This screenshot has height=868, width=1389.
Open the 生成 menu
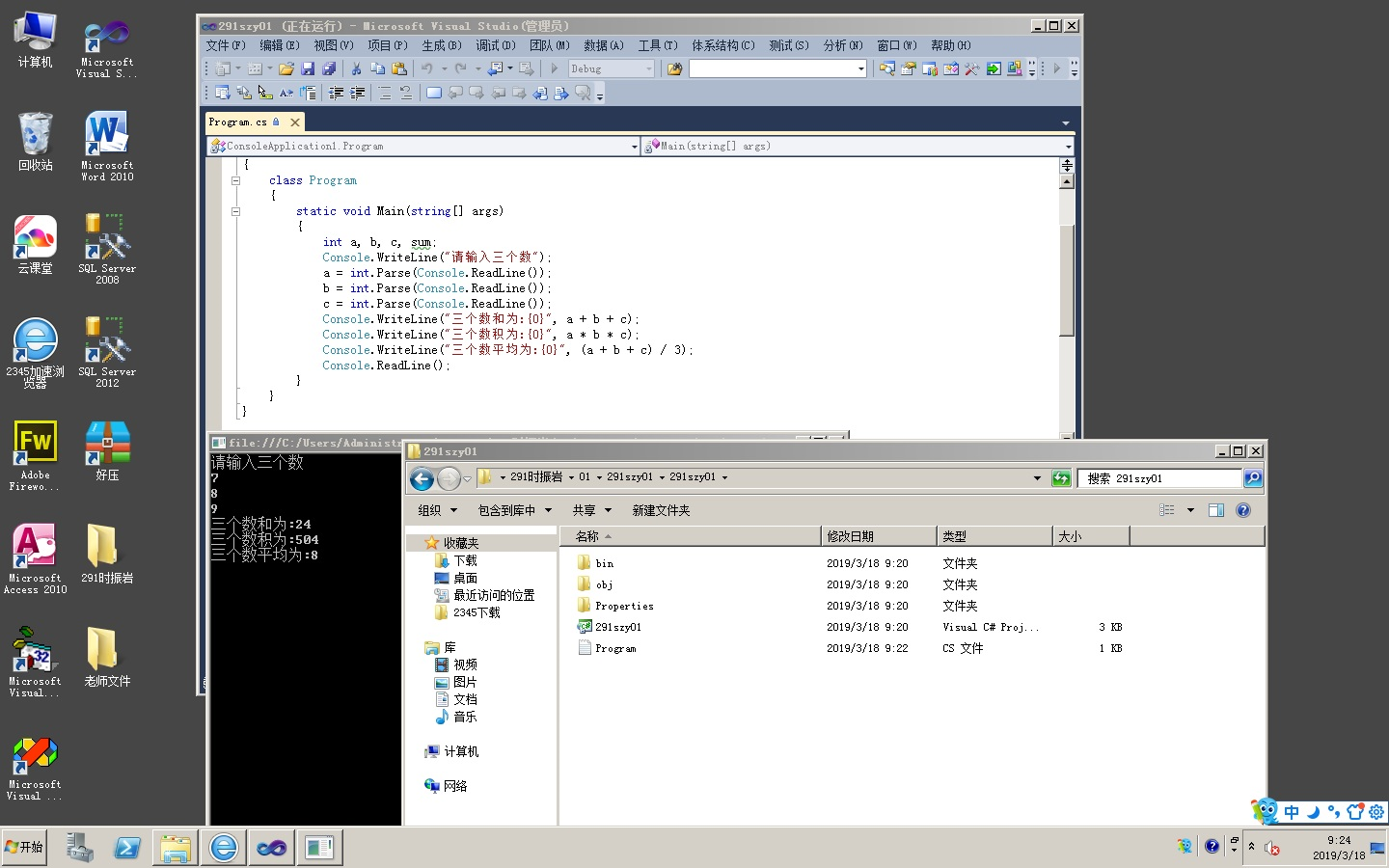[441, 45]
